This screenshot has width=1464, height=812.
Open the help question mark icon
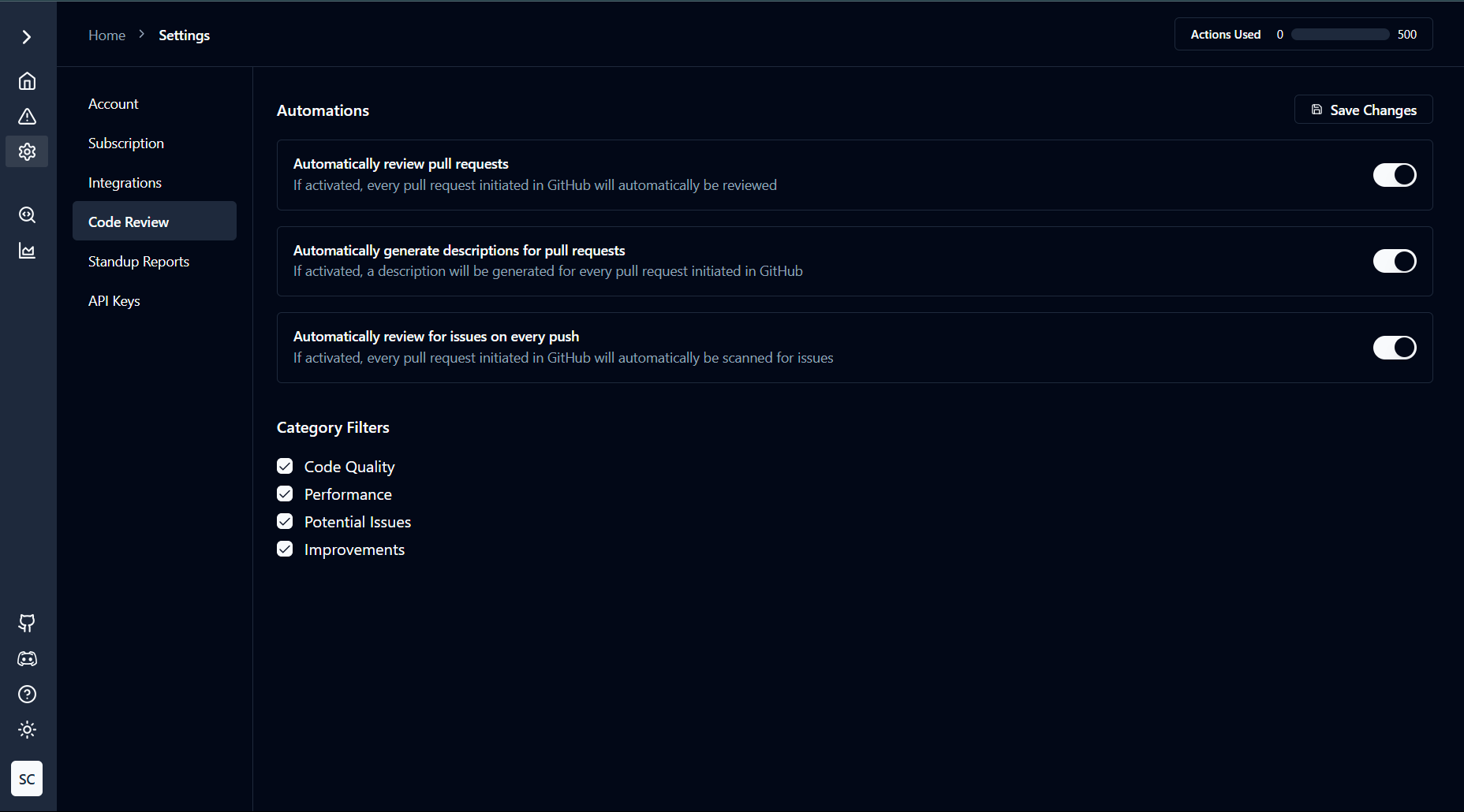pyautogui.click(x=27, y=695)
